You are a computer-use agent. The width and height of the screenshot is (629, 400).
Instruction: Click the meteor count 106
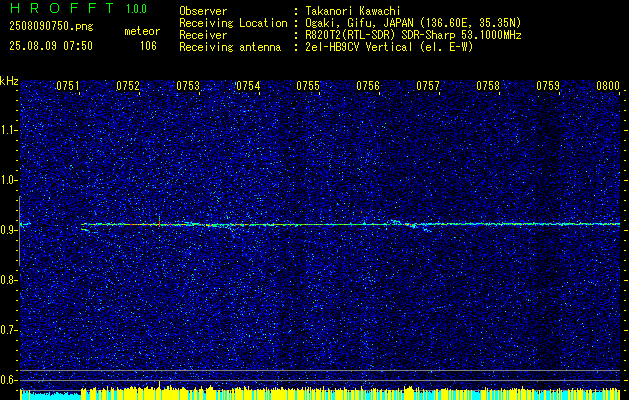[148, 46]
